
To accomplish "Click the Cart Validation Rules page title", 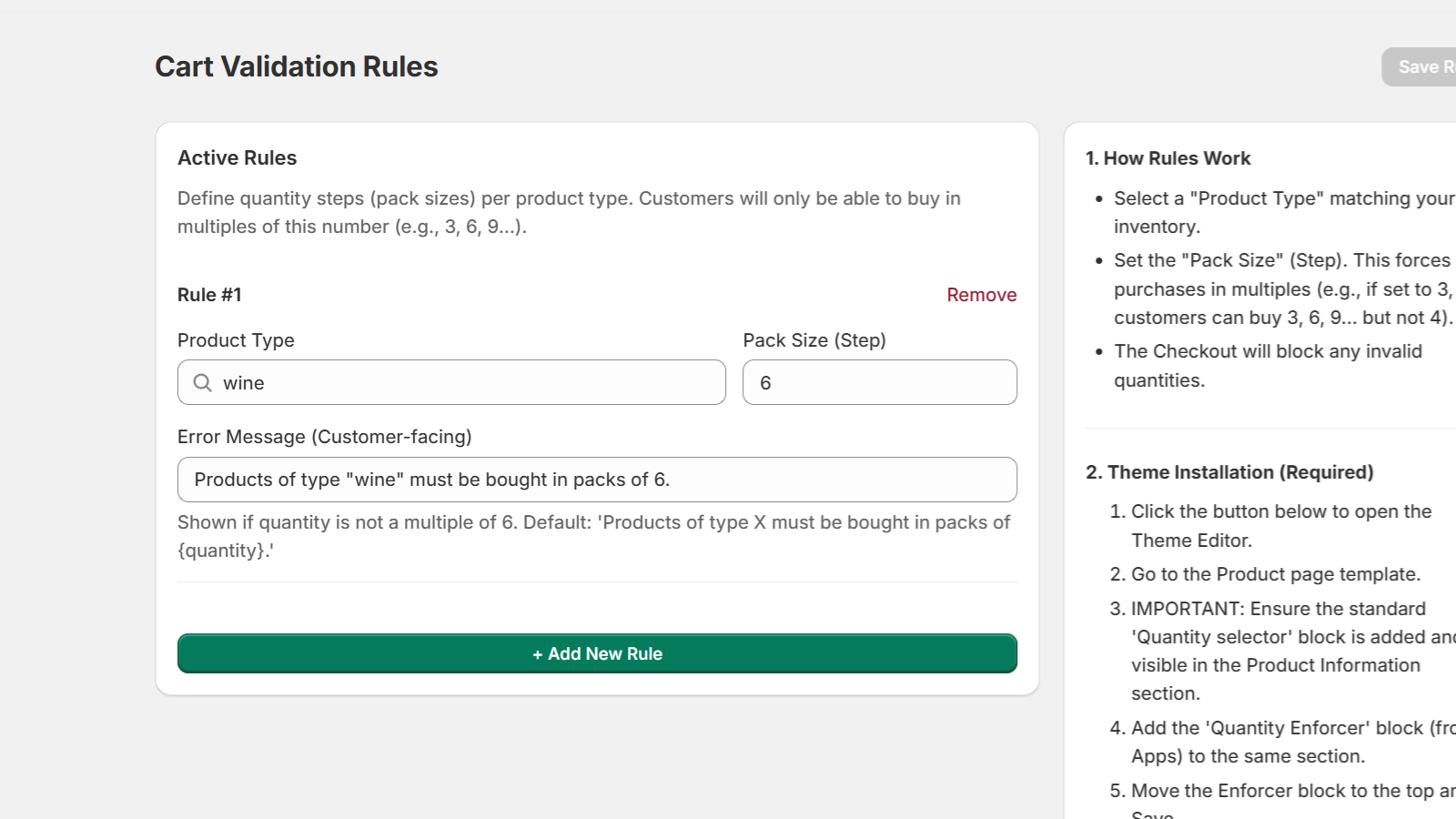I will 297,66.
